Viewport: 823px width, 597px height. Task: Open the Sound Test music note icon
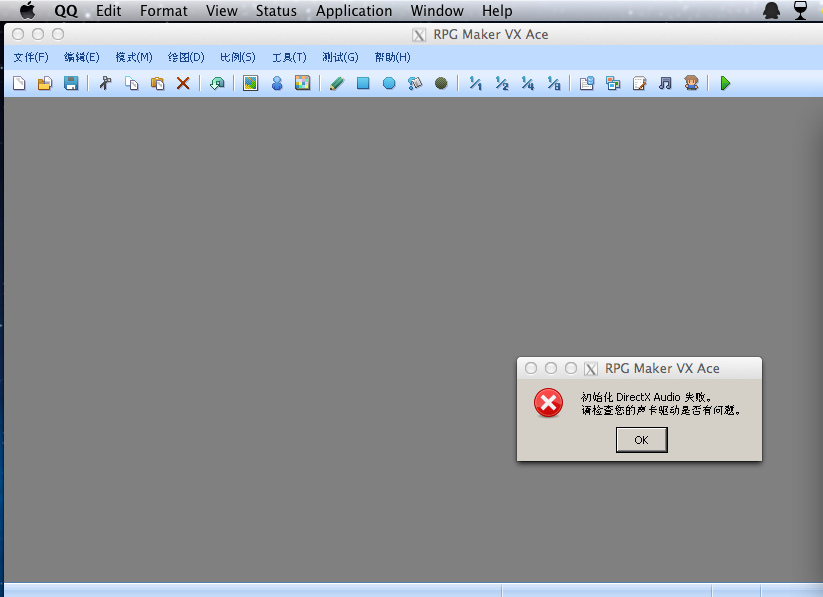(x=665, y=83)
